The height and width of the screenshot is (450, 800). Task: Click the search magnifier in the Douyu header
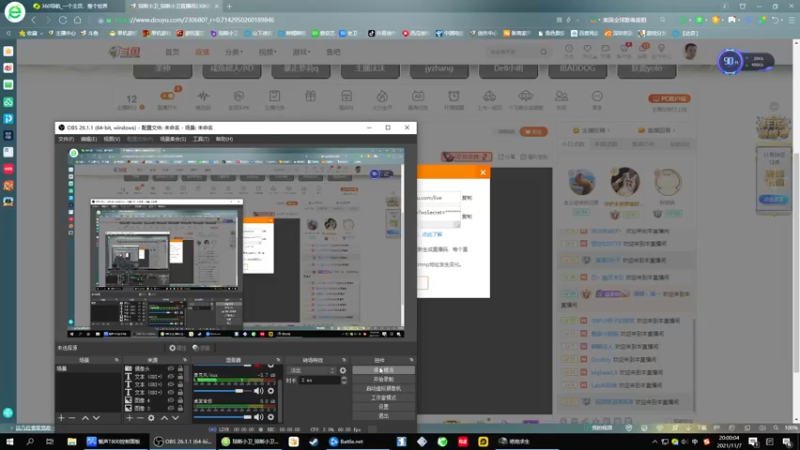click(543, 52)
